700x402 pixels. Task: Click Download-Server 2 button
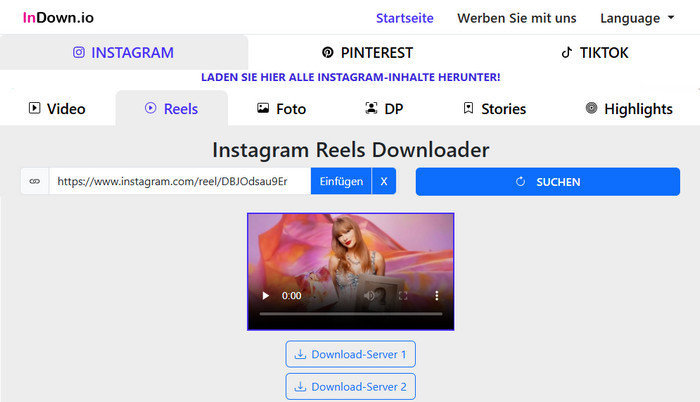[350, 386]
